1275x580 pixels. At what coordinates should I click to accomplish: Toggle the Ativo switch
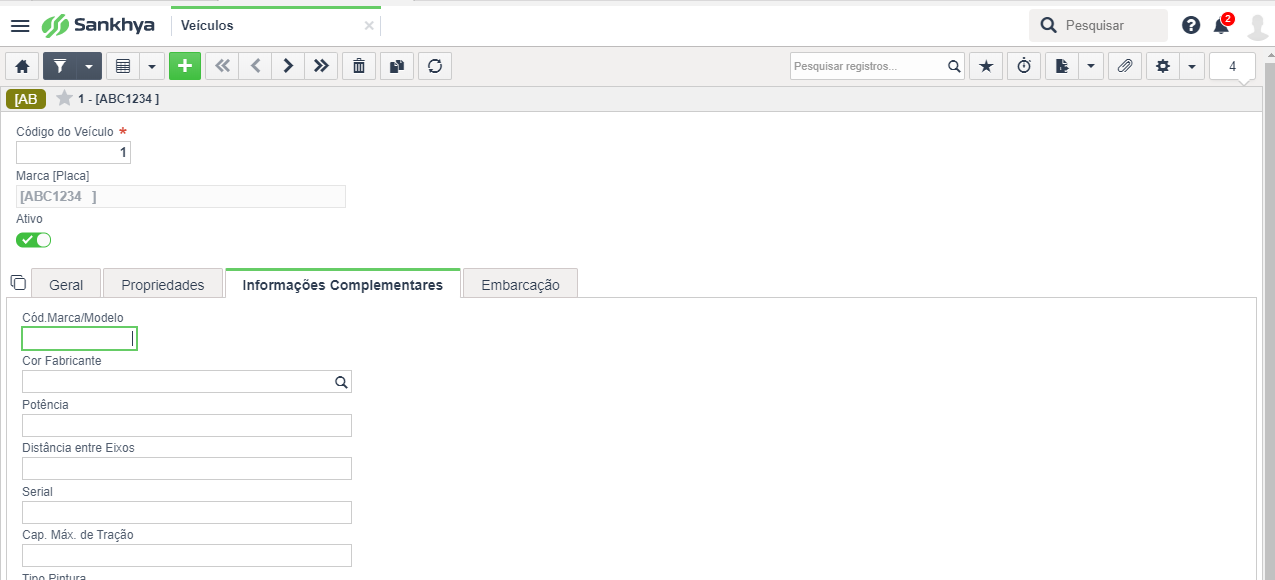pyautogui.click(x=33, y=240)
